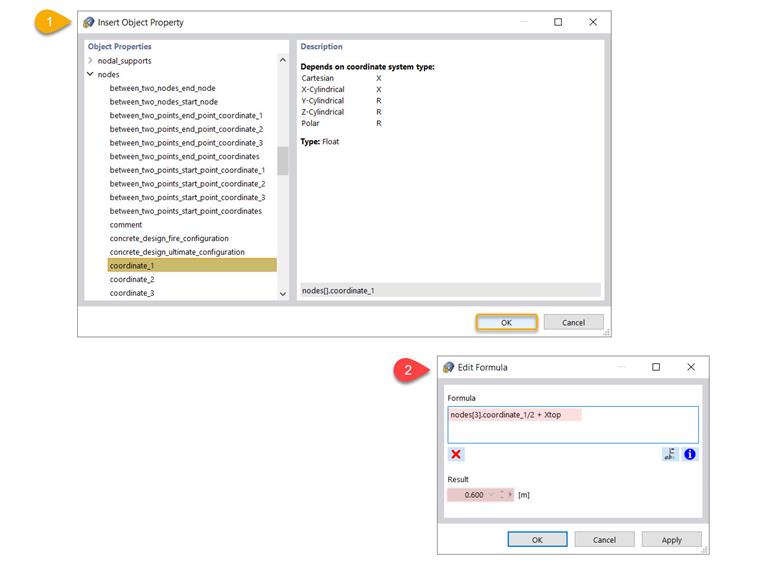Click the scroll down arrow in Object Properties
Viewport: 760px width, 570px height.
283,294
